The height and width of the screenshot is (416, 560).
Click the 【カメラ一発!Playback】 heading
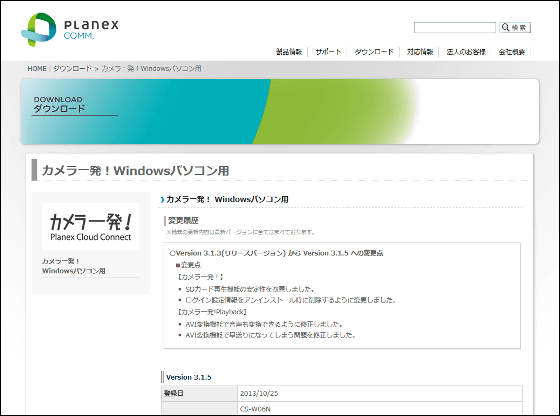tap(212, 312)
